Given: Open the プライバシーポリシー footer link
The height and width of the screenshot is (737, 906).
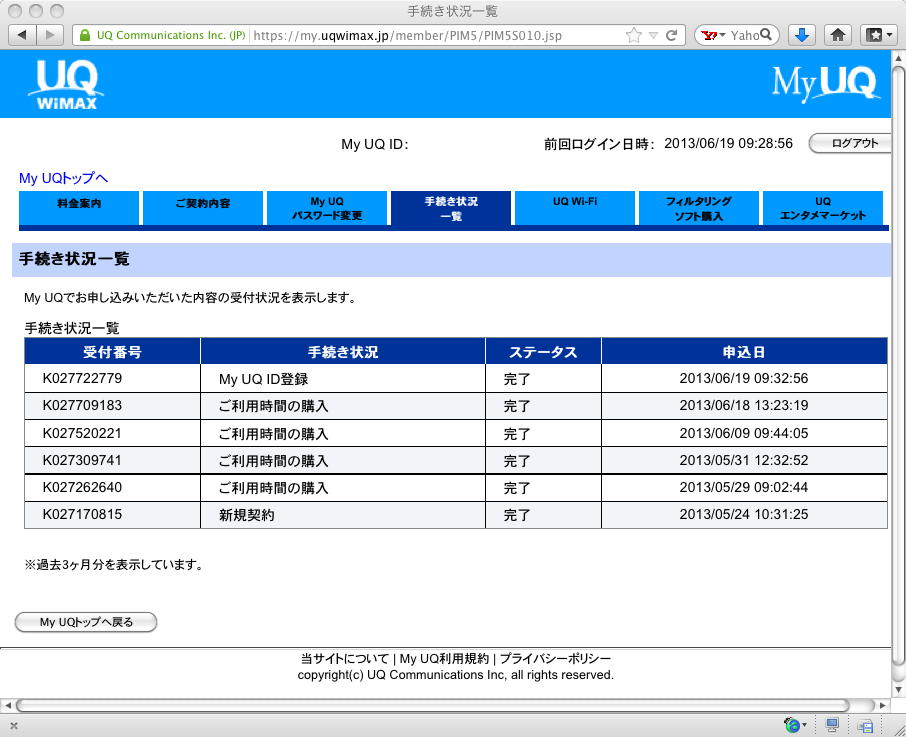Looking at the screenshot, I should tap(555, 658).
